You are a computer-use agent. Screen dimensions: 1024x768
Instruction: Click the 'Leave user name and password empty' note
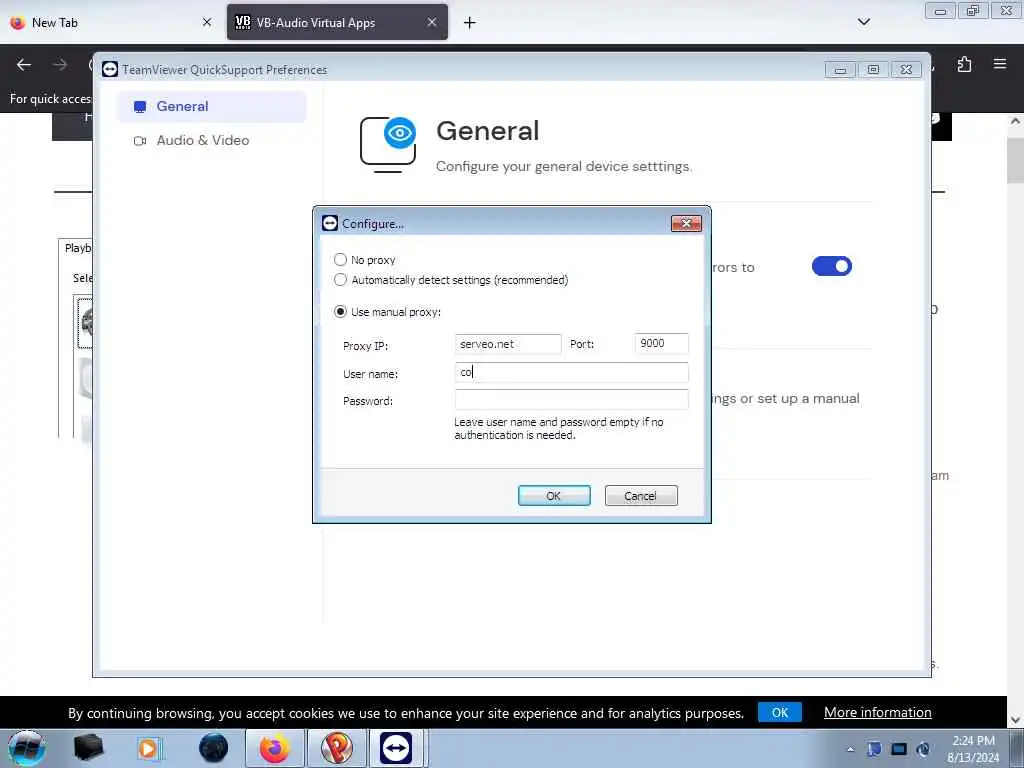[x=558, y=428]
